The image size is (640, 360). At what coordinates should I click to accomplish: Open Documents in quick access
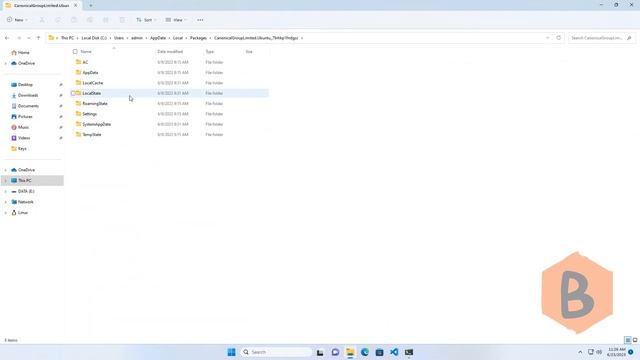coord(28,106)
